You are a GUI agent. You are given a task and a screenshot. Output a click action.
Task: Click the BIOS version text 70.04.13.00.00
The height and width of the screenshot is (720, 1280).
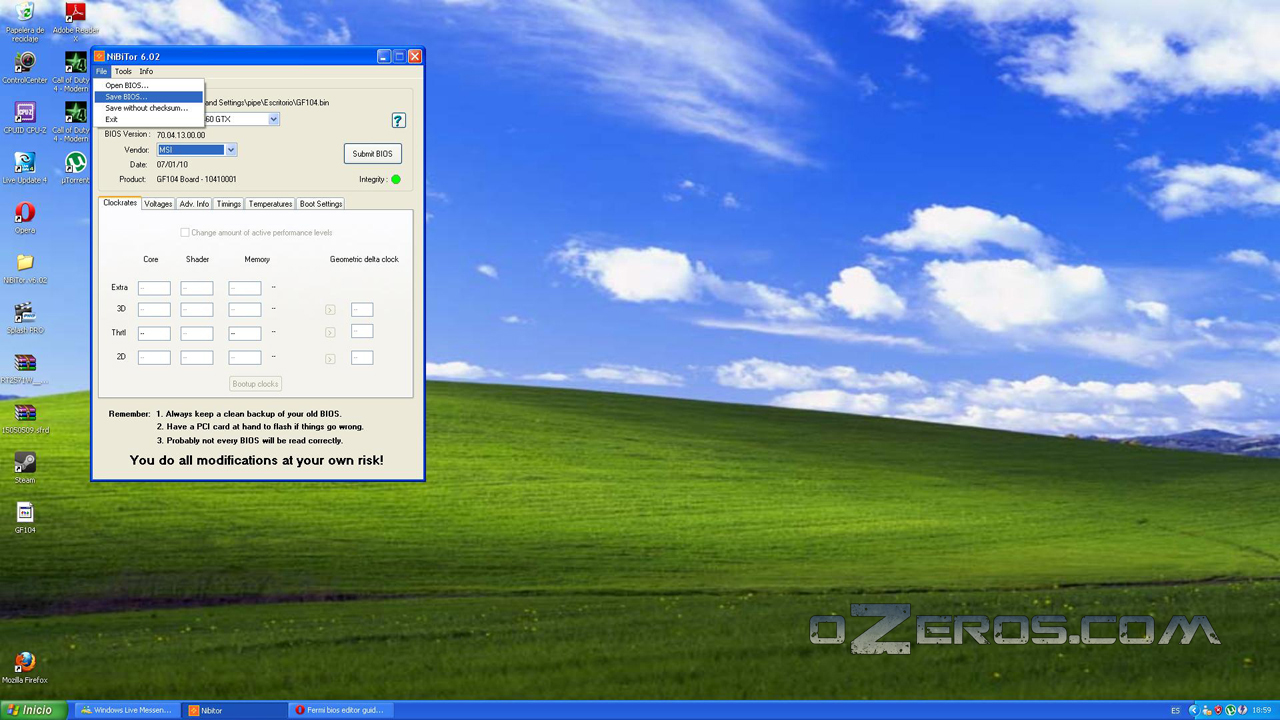(181, 135)
